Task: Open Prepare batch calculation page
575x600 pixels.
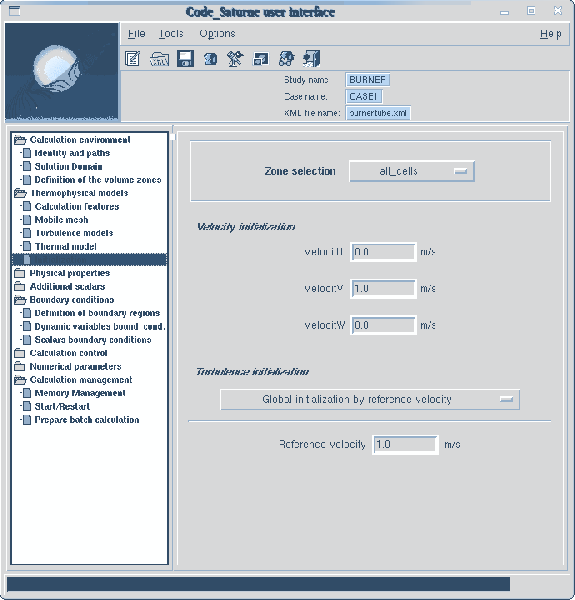Action: (x=87, y=420)
